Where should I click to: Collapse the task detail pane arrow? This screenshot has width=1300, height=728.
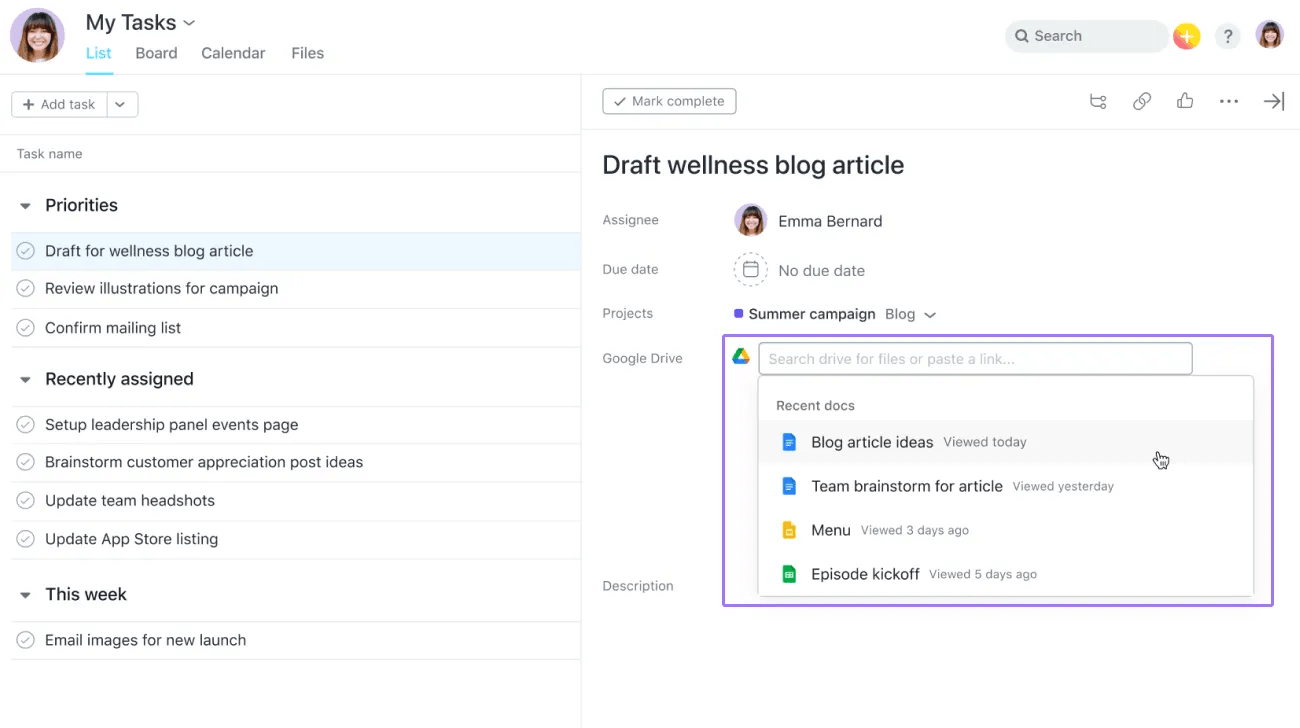coord(1273,101)
